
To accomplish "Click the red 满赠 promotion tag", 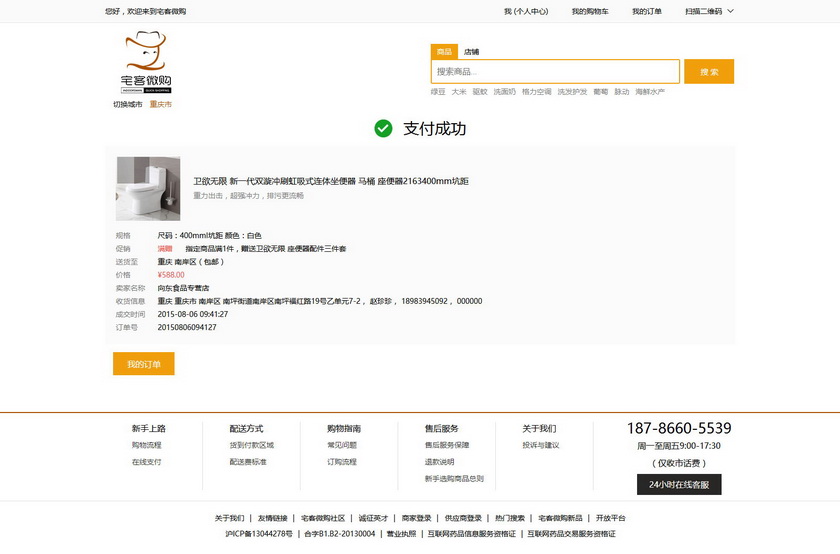I will pyautogui.click(x=165, y=249).
